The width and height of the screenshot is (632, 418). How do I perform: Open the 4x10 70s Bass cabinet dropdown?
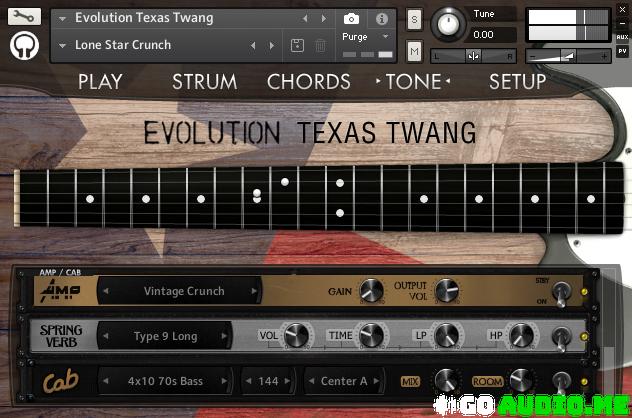coord(165,381)
